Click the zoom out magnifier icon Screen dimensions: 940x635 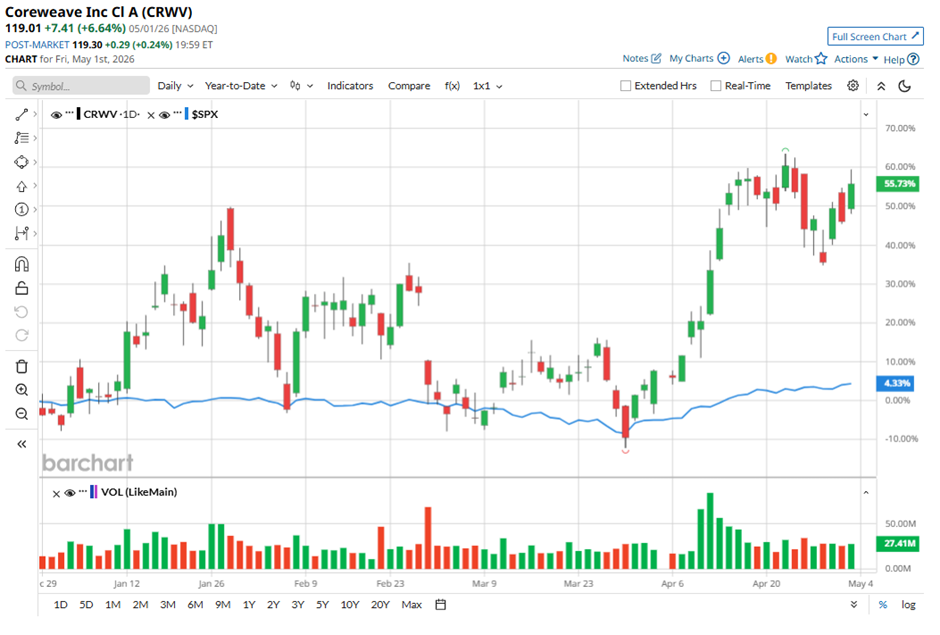(22, 414)
